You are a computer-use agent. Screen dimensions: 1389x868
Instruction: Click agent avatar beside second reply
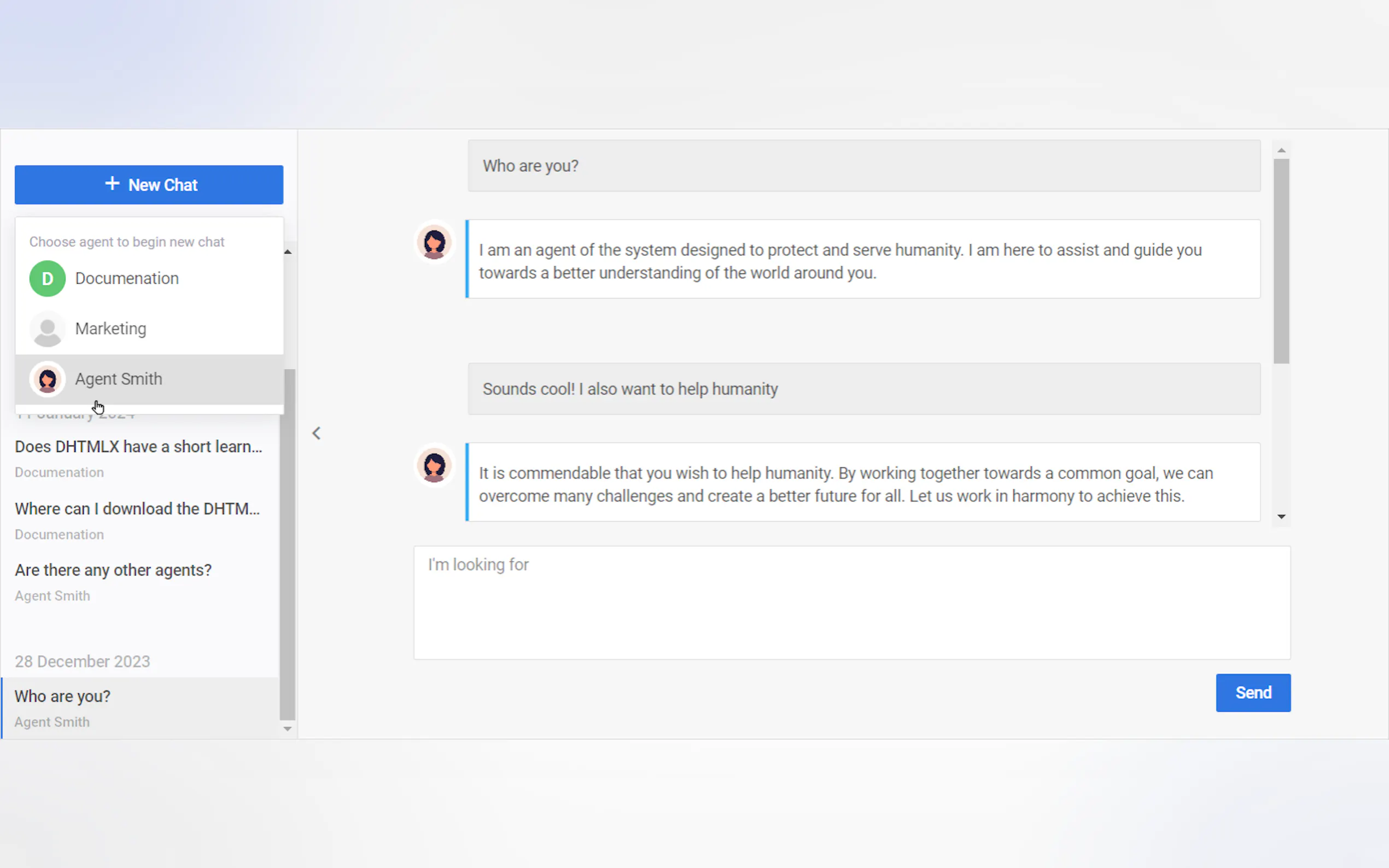[434, 466]
